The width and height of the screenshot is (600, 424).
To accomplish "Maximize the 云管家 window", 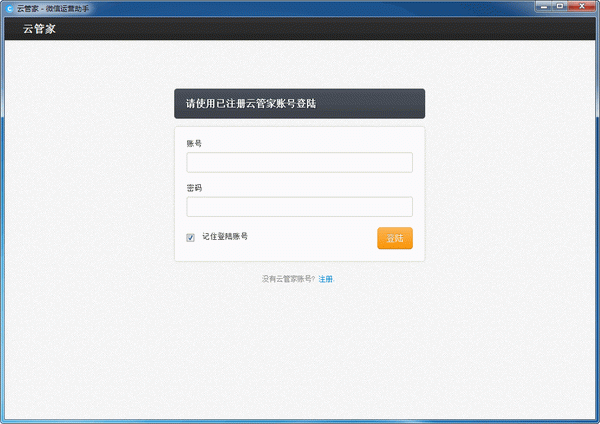I will coord(559,7).
